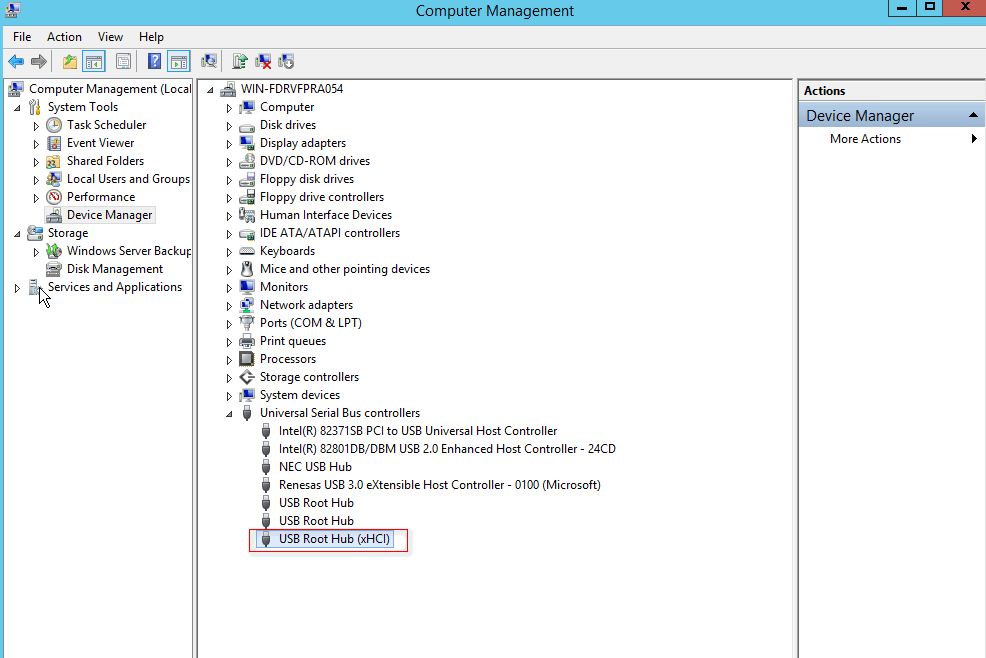986x658 pixels.
Task: Click the Processors chip icon
Action: pos(247,359)
